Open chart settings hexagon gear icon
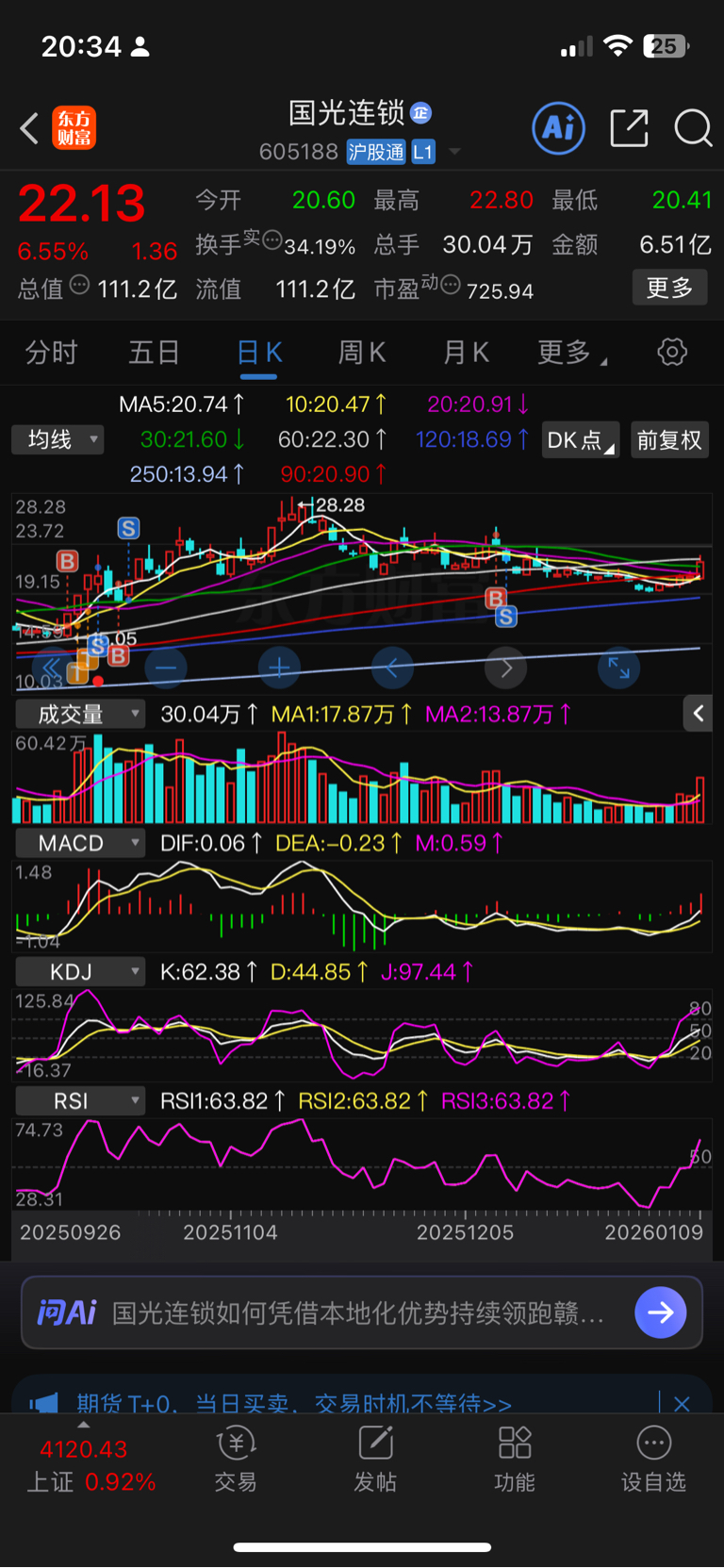Image resolution: width=724 pixels, height=1568 pixels. (x=672, y=353)
